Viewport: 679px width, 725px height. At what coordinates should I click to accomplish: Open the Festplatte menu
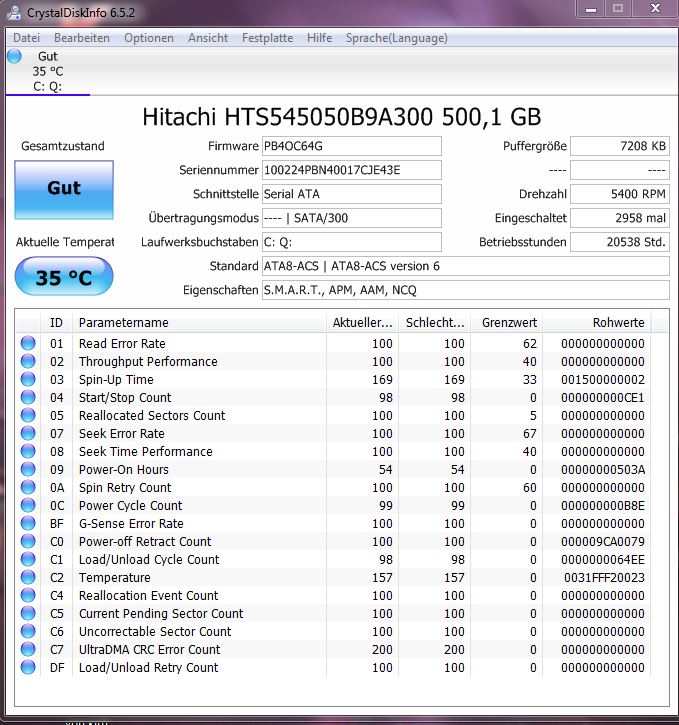(268, 38)
